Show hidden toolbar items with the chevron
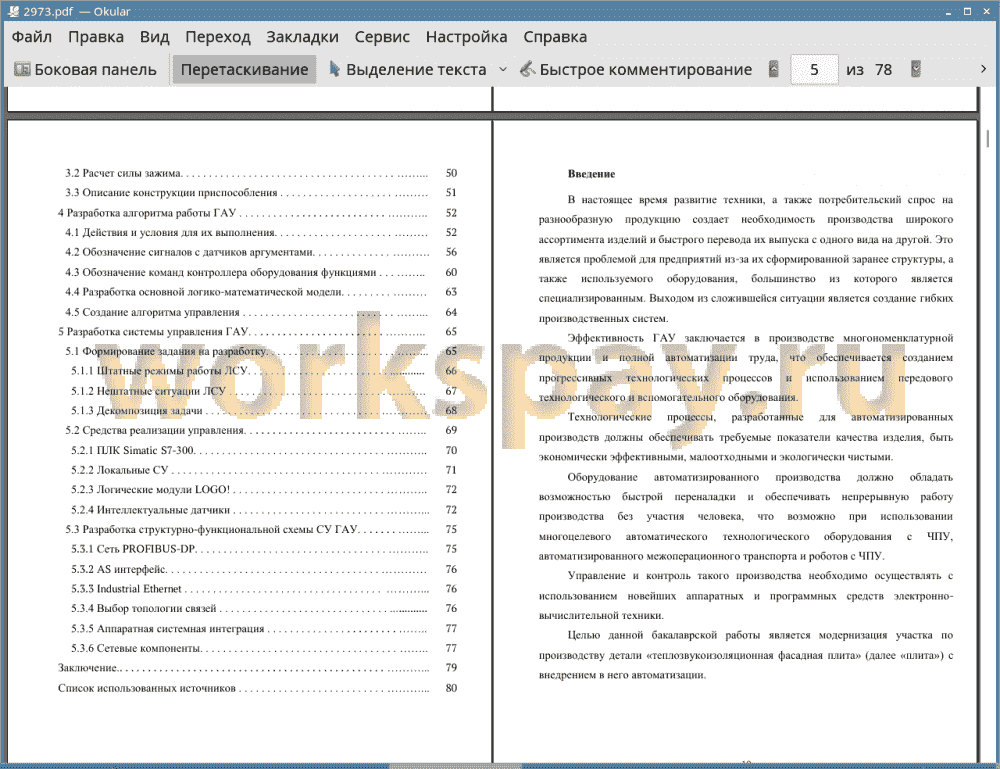Screen dimensions: 1000x769 click(983, 69)
